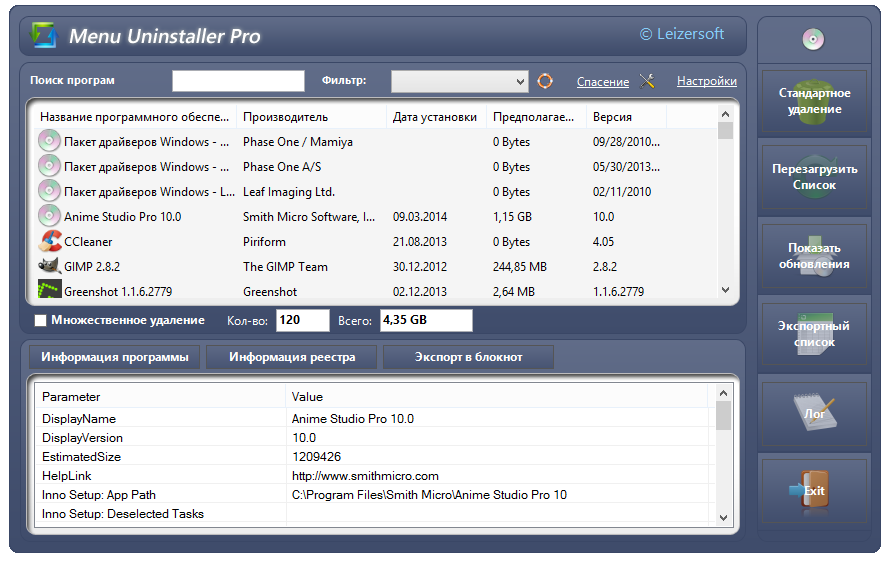Select the Anime Studio Pro 10.0 row
This screenshot has width=885, height=561.
[375, 217]
